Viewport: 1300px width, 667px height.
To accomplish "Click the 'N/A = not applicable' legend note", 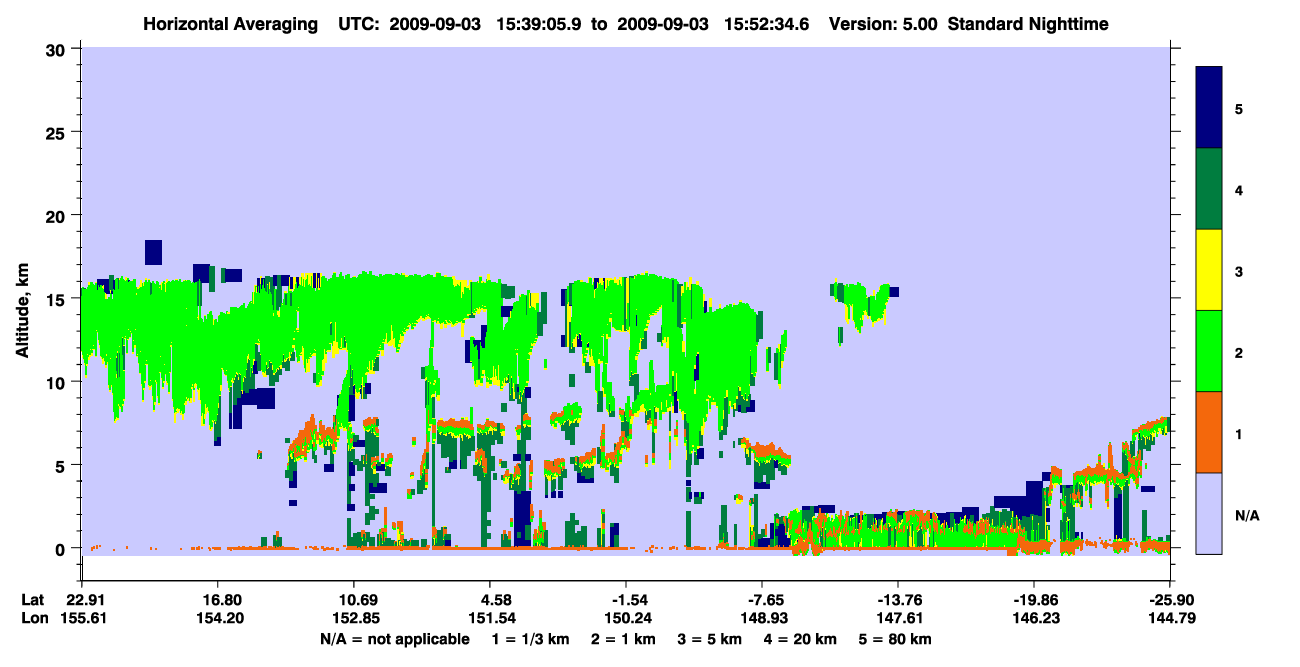I will (394, 639).
